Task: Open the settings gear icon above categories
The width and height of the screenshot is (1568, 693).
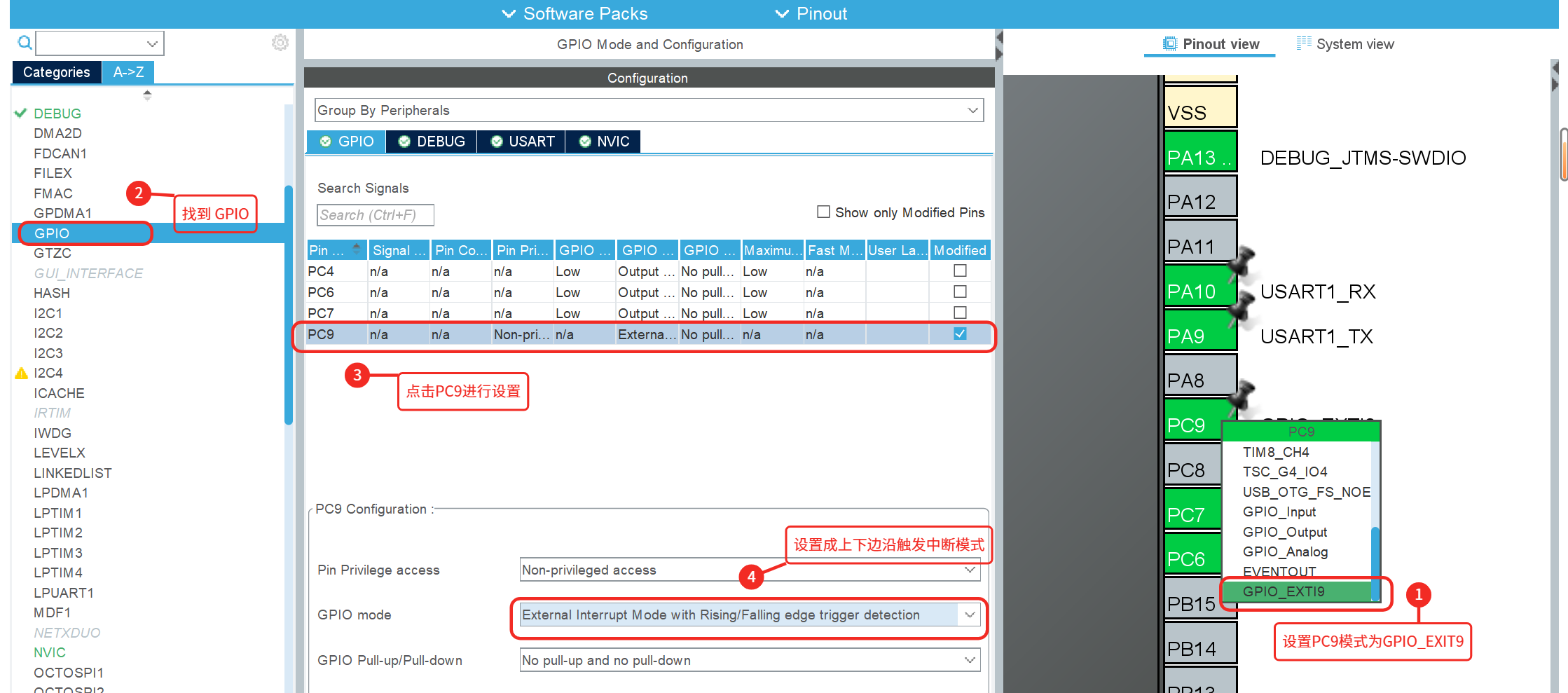Action: 280,43
